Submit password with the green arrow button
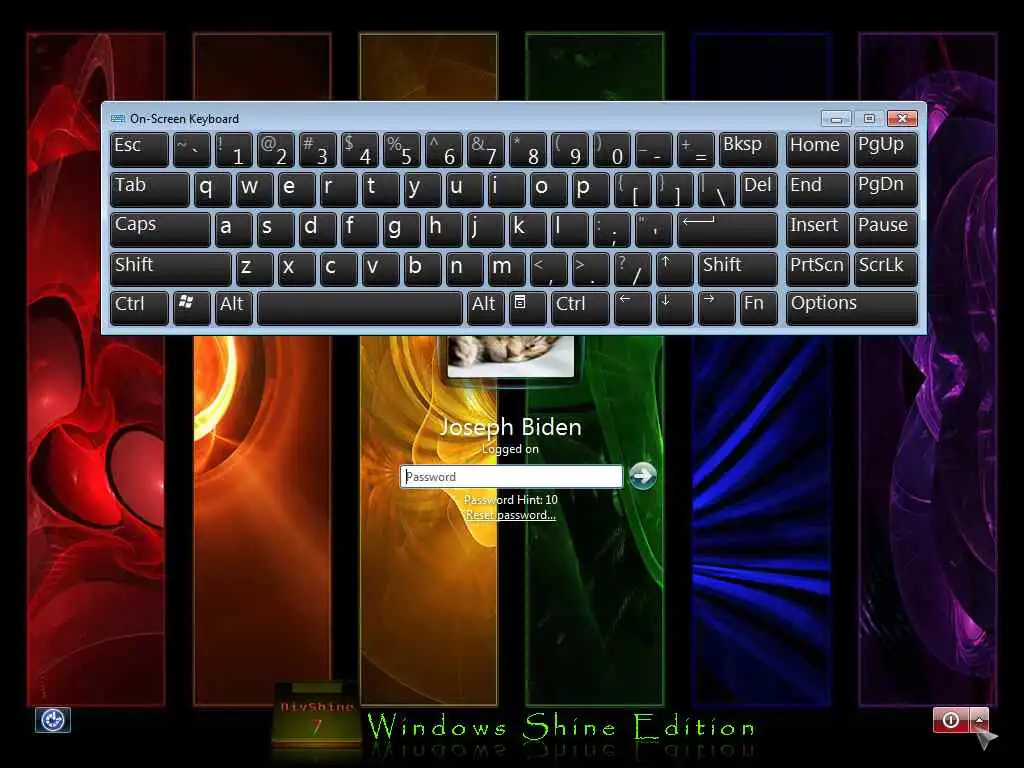 click(x=643, y=476)
